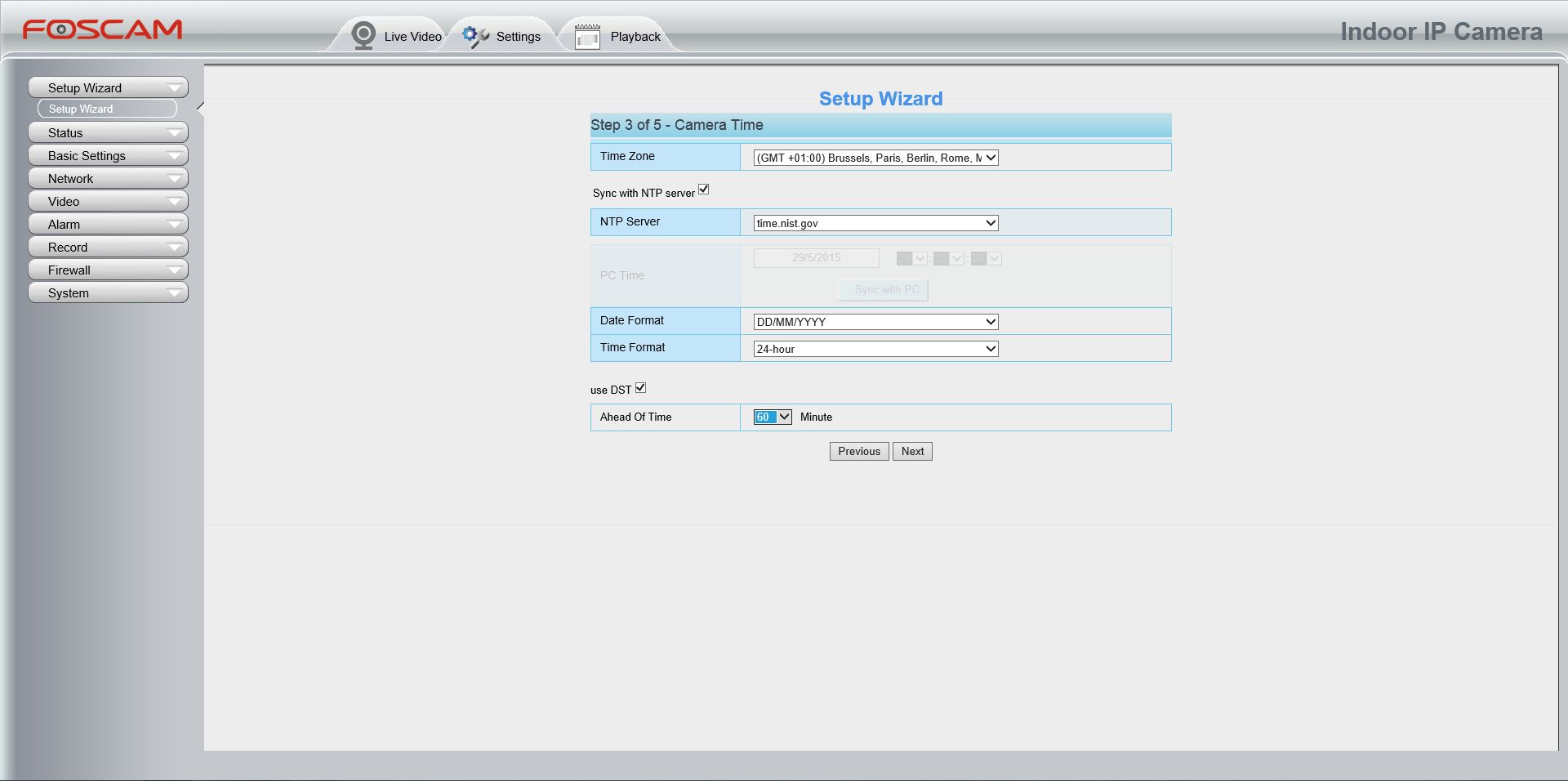Select the Setup Wizard sub-item
1568x781 pixels.
click(x=107, y=109)
